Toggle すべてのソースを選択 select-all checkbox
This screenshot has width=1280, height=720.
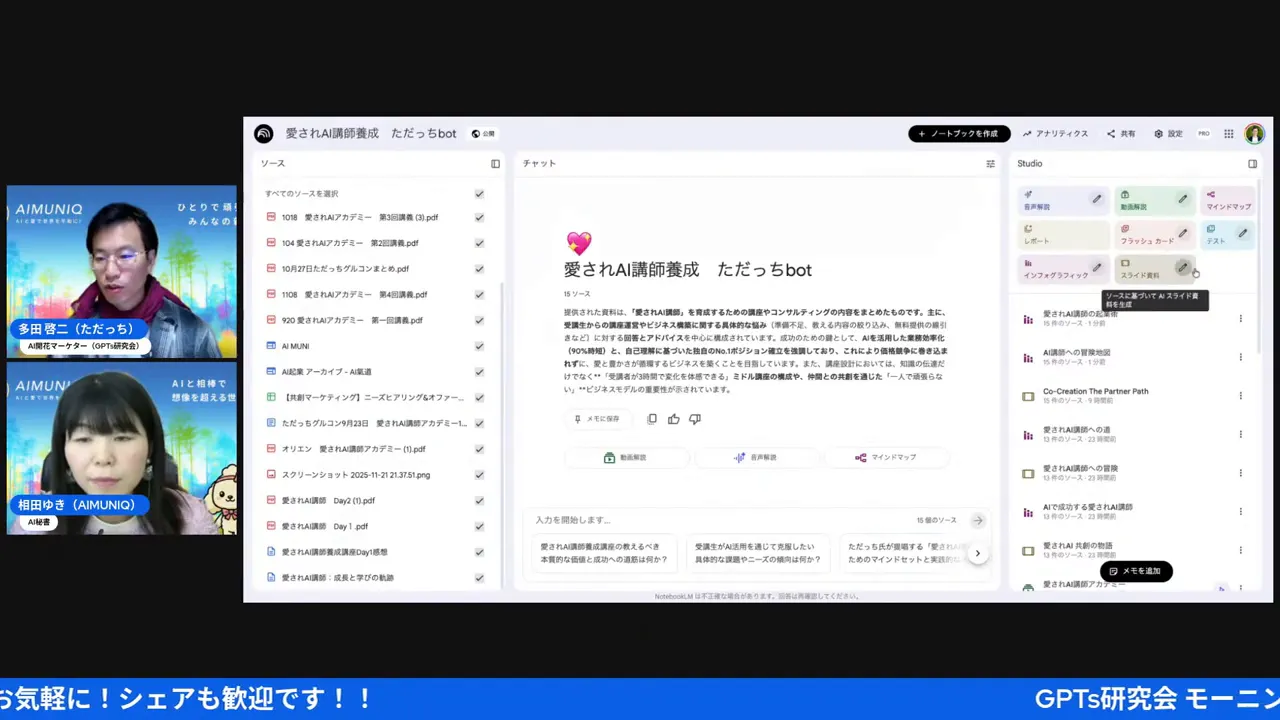pos(479,193)
